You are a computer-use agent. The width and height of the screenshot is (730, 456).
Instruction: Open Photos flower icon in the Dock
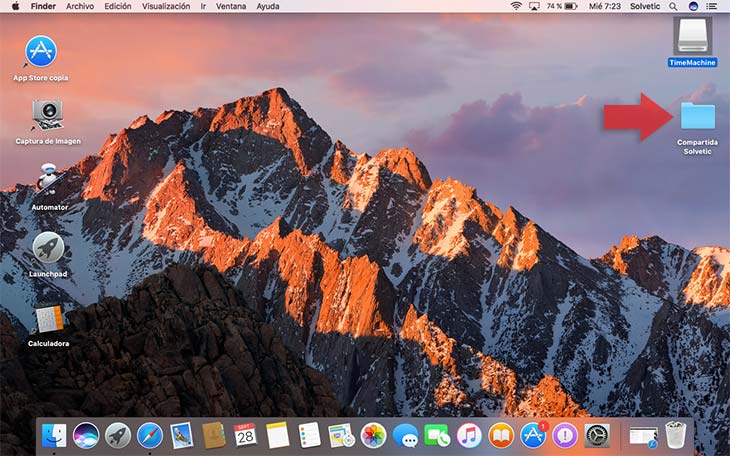coord(373,436)
